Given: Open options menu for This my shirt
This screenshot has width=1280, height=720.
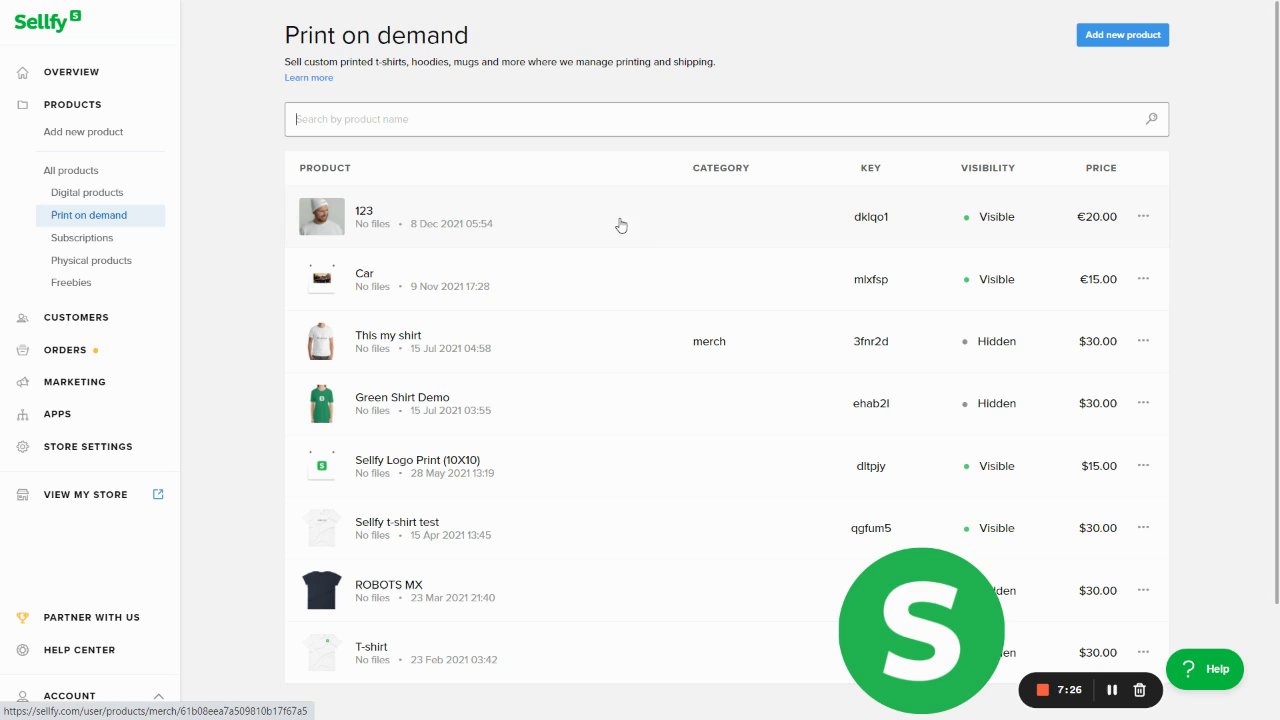Looking at the screenshot, I should coord(1144,340).
